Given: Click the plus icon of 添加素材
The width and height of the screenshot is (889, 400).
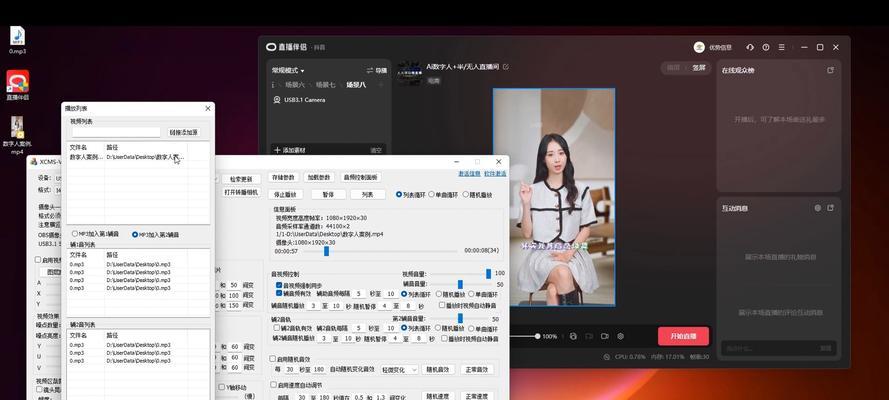Looking at the screenshot, I should coord(277,150).
